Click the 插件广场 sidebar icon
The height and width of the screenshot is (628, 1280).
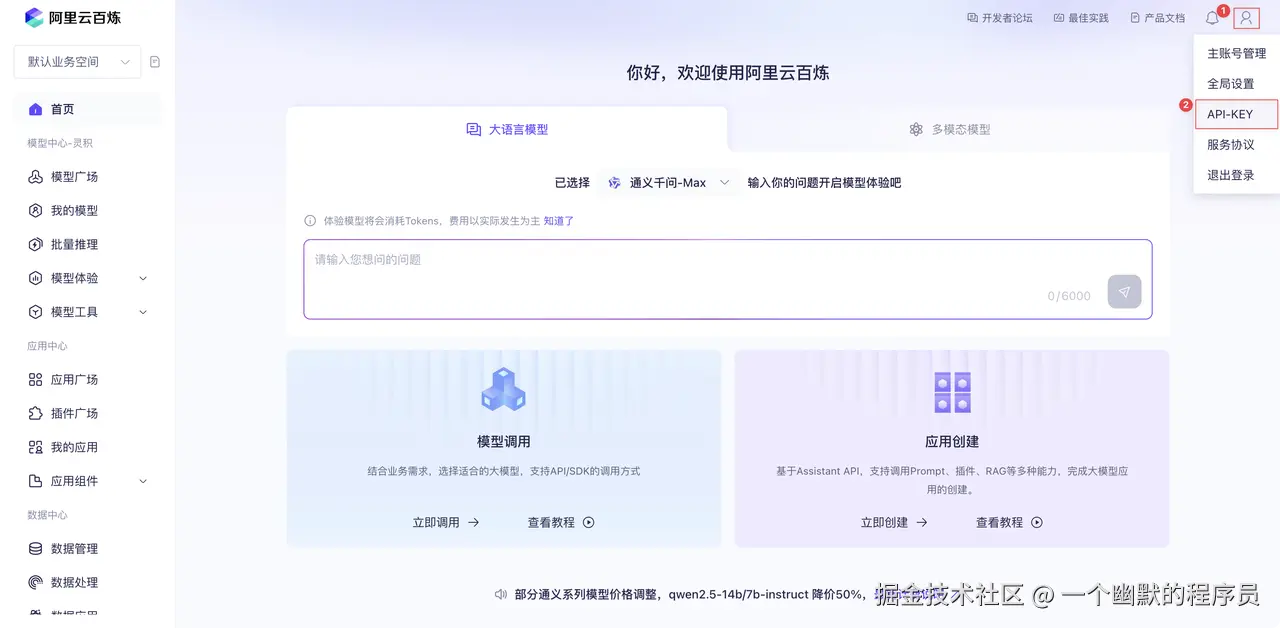click(x=35, y=413)
